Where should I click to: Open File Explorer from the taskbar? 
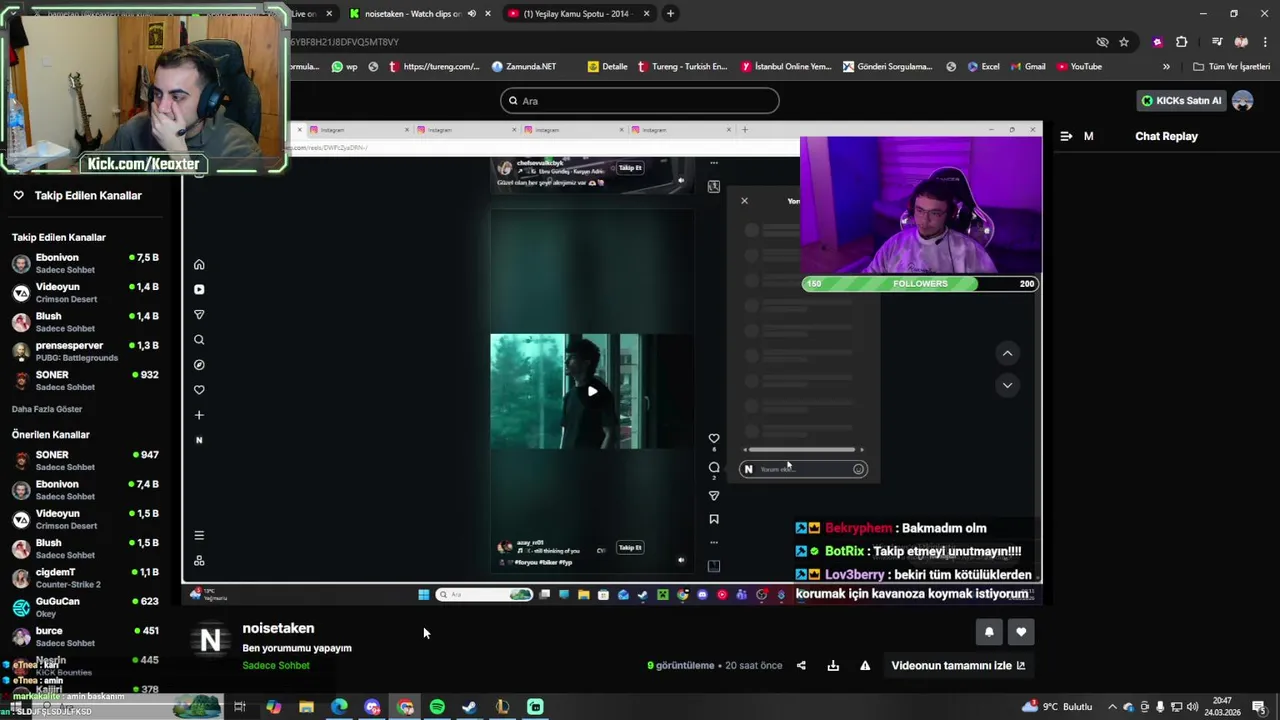pos(306,707)
